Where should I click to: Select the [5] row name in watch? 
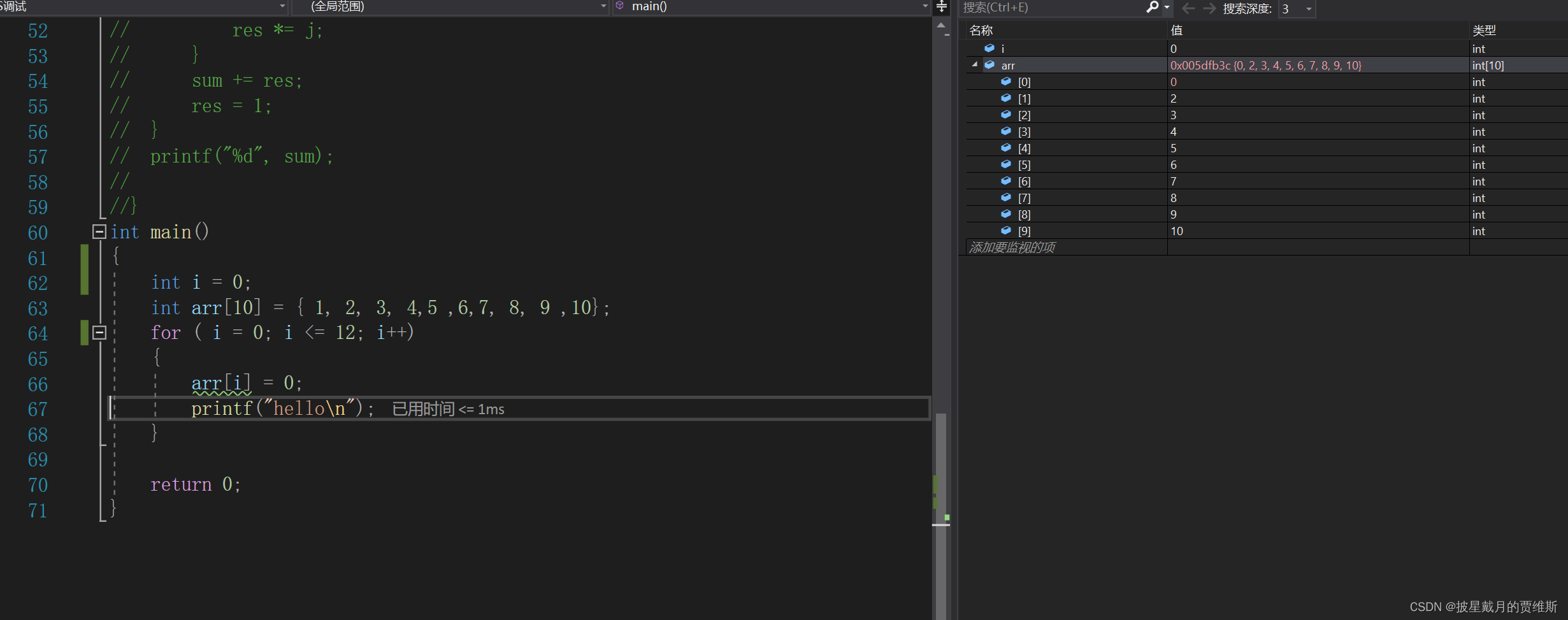[1024, 164]
